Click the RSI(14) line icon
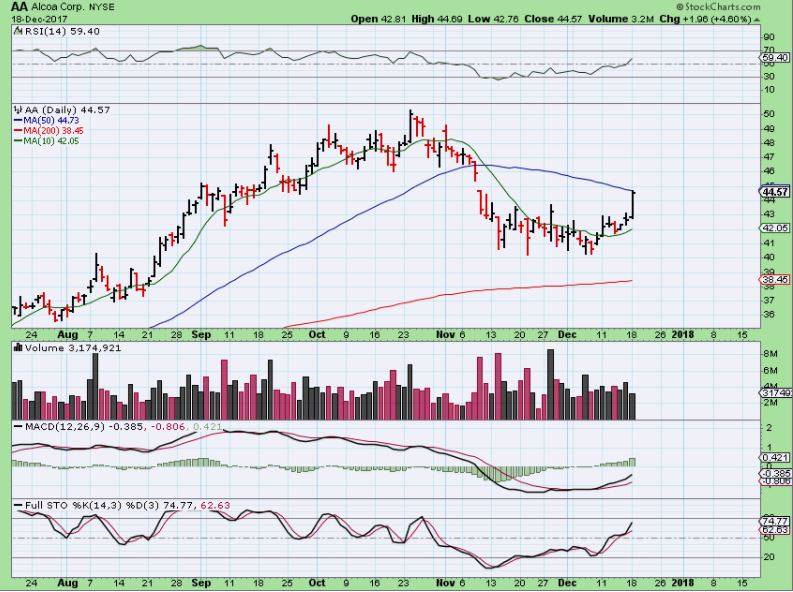The height and width of the screenshot is (592, 793). (x=18, y=31)
